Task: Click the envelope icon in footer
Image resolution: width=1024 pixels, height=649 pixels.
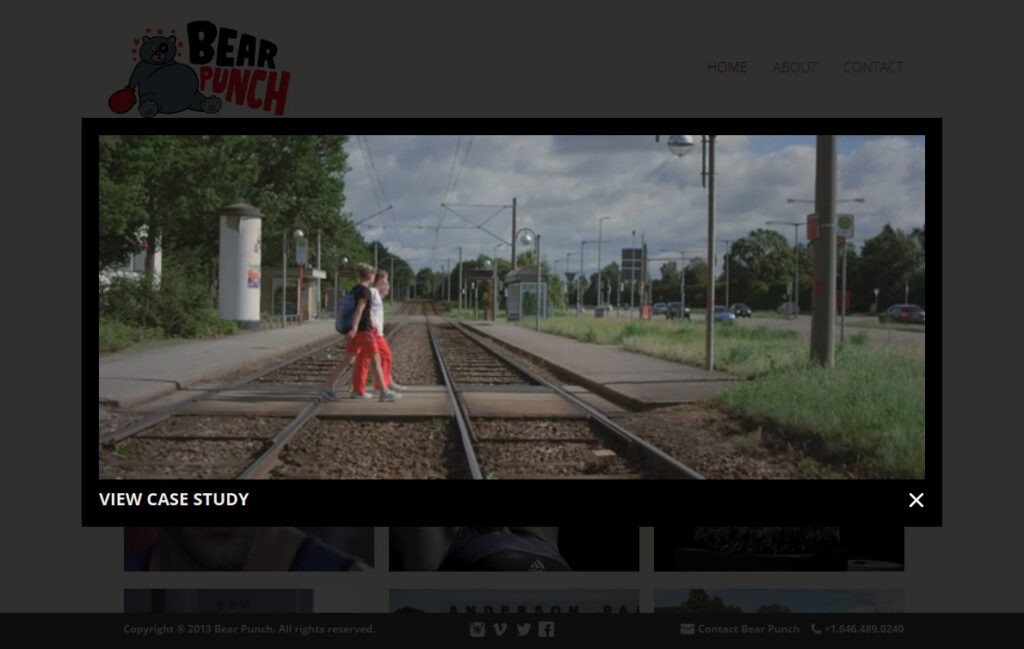Action: (687, 629)
